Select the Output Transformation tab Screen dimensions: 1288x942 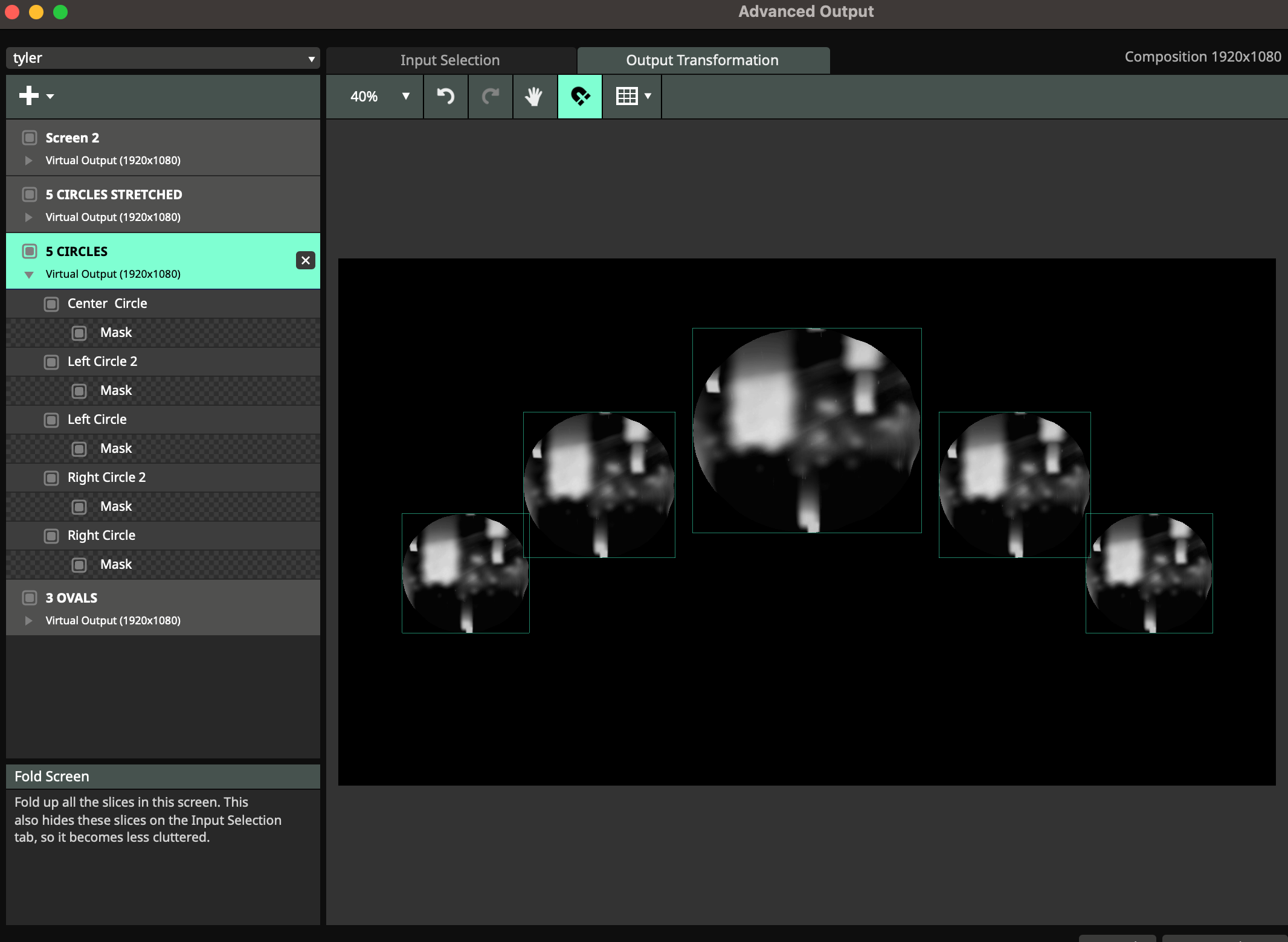[x=703, y=60]
